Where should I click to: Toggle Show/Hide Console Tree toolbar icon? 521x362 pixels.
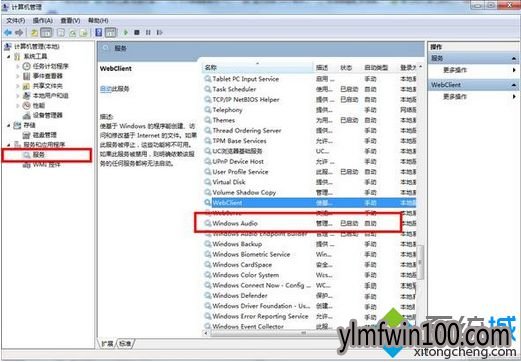pyautogui.click(x=46, y=32)
